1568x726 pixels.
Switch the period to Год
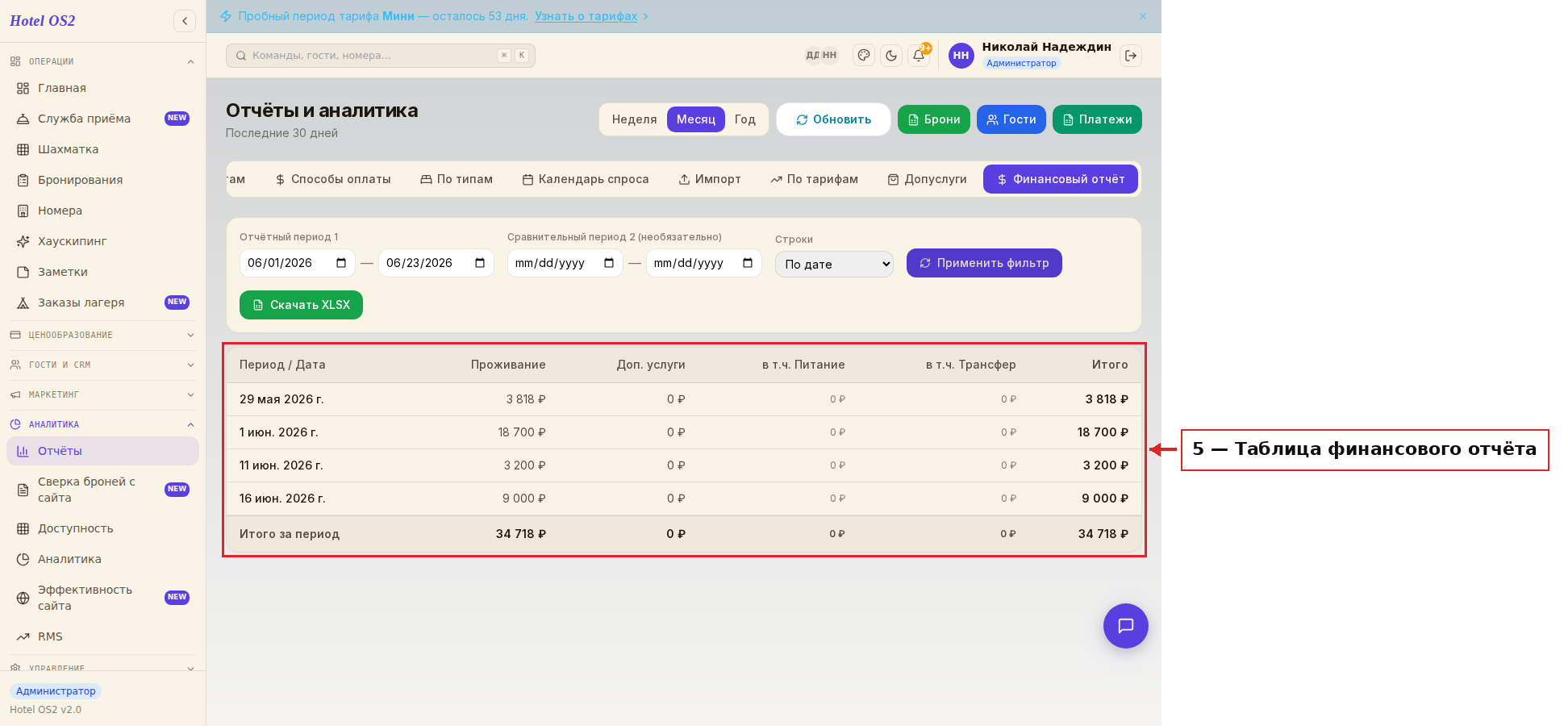(745, 119)
